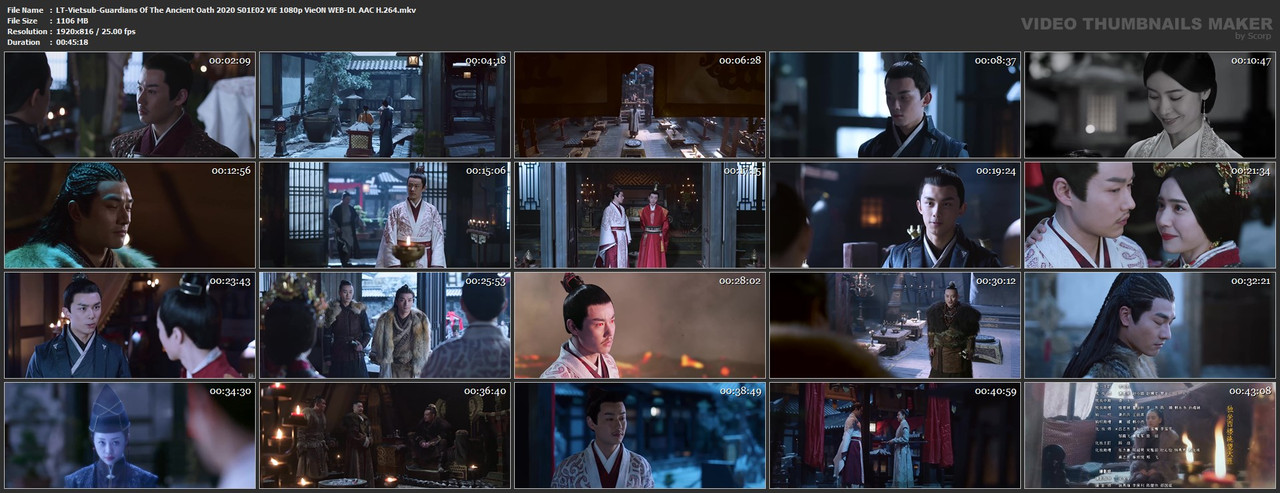Pick the thumbnail at 00:28:02
1280x493 pixels.
[x=640, y=325]
